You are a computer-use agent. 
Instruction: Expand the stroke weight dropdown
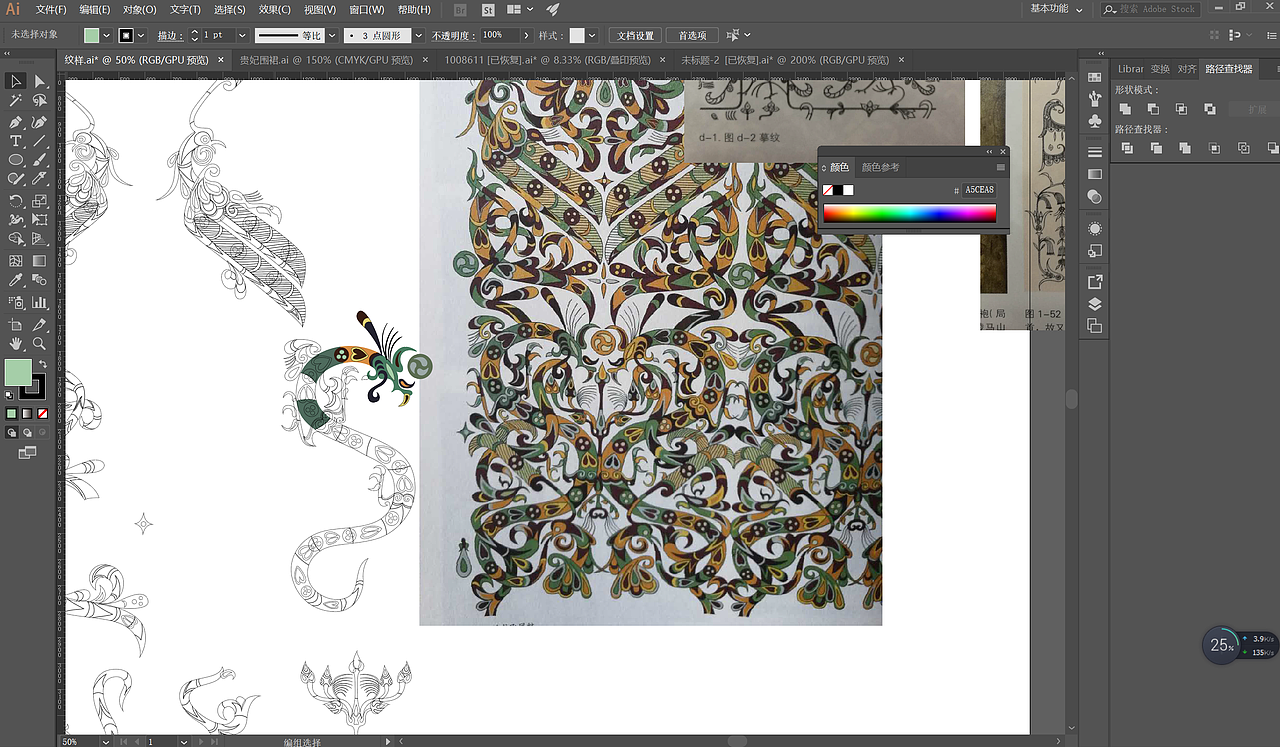tap(243, 35)
